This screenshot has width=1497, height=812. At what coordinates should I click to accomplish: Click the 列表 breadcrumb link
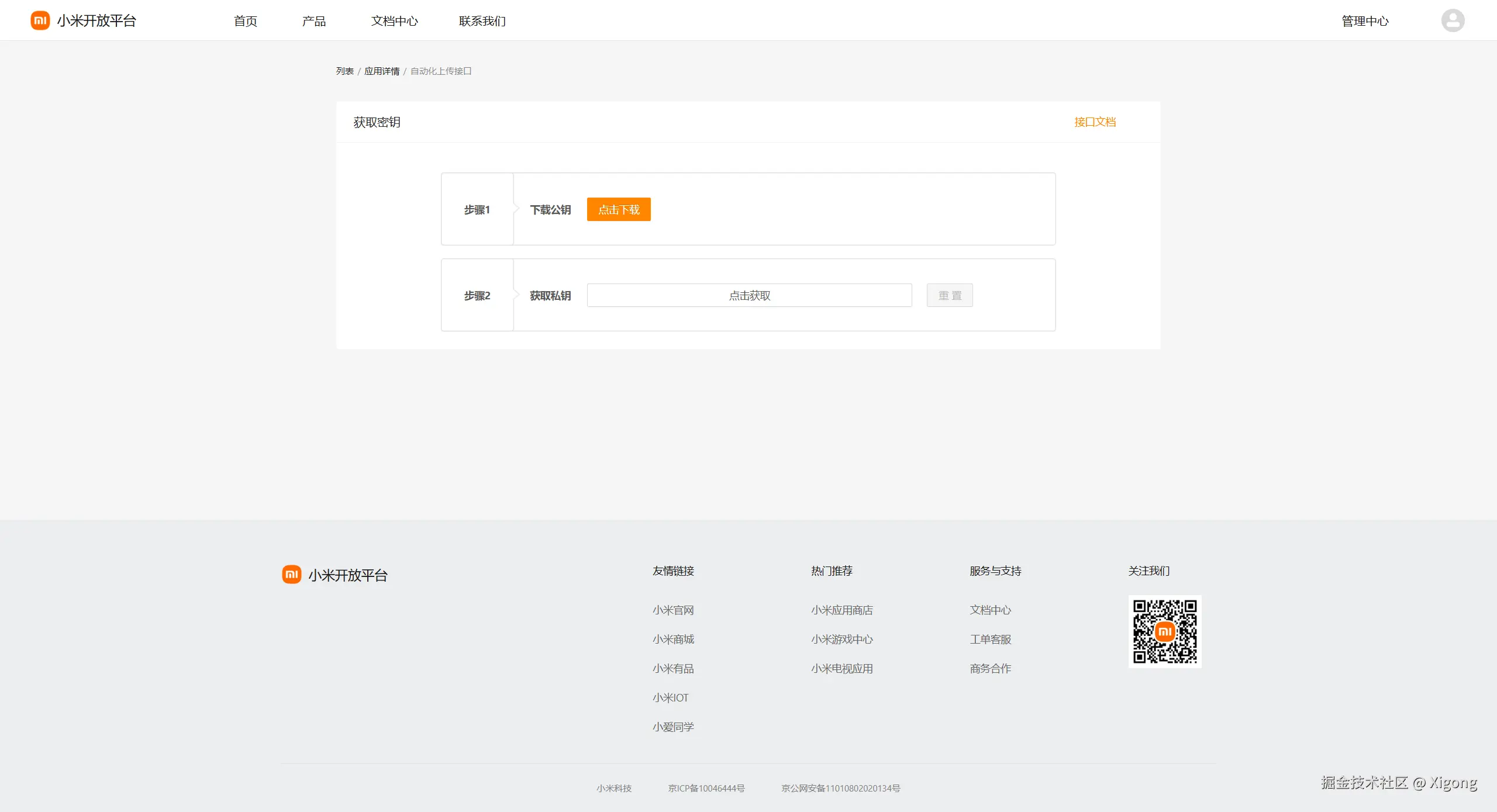point(344,71)
